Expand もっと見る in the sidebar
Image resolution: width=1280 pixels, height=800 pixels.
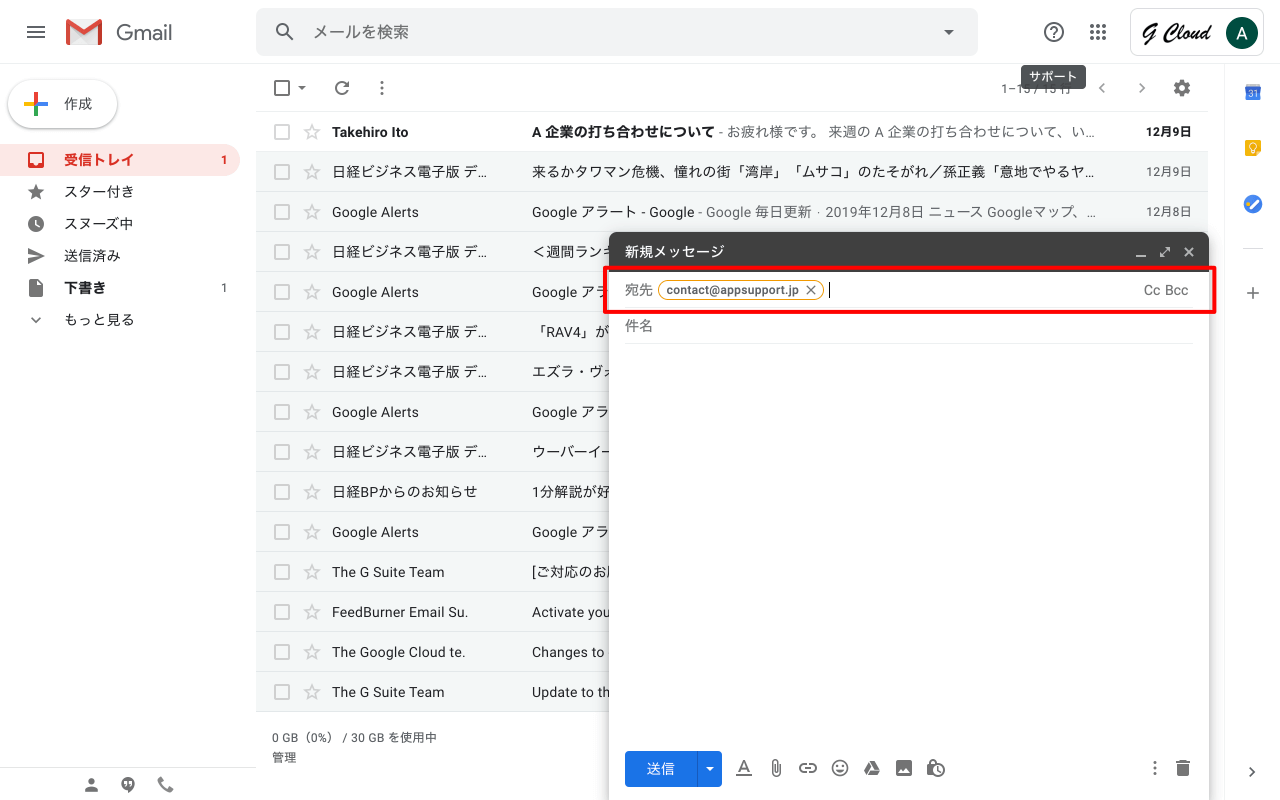pos(99,320)
